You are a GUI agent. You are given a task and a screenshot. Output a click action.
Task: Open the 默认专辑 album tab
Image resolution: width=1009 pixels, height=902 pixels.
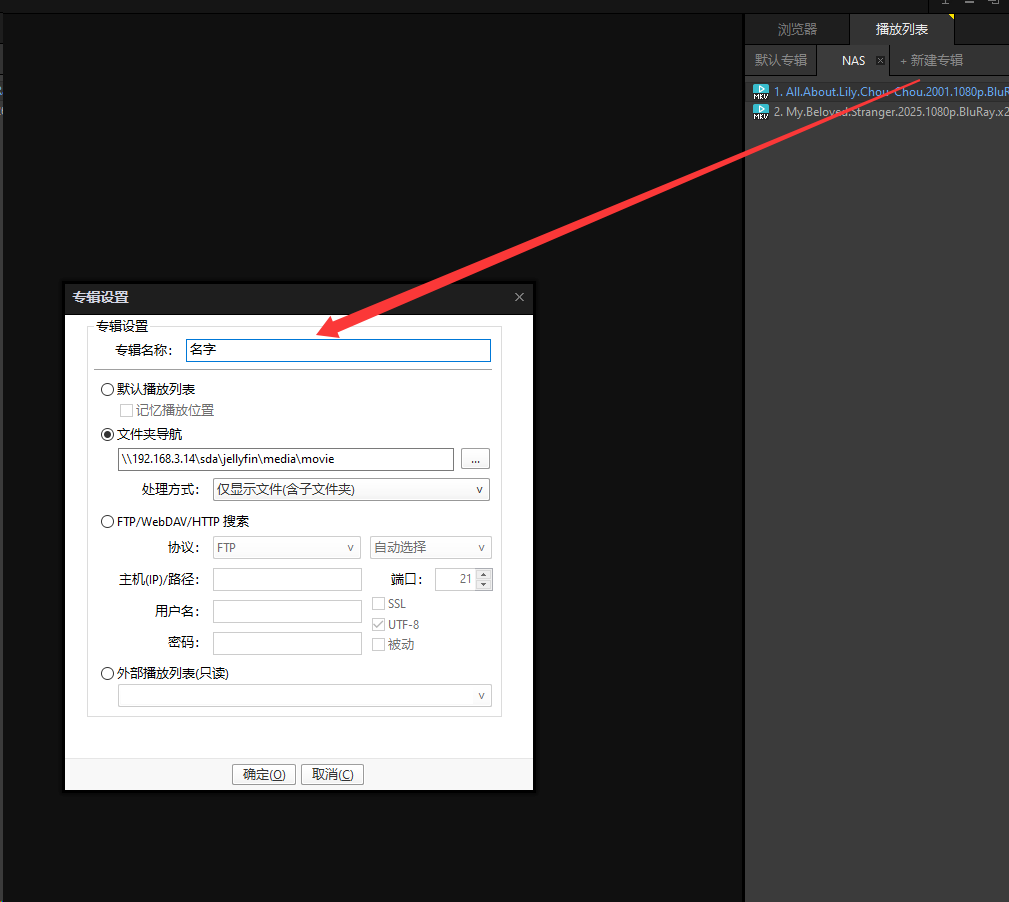[781, 60]
